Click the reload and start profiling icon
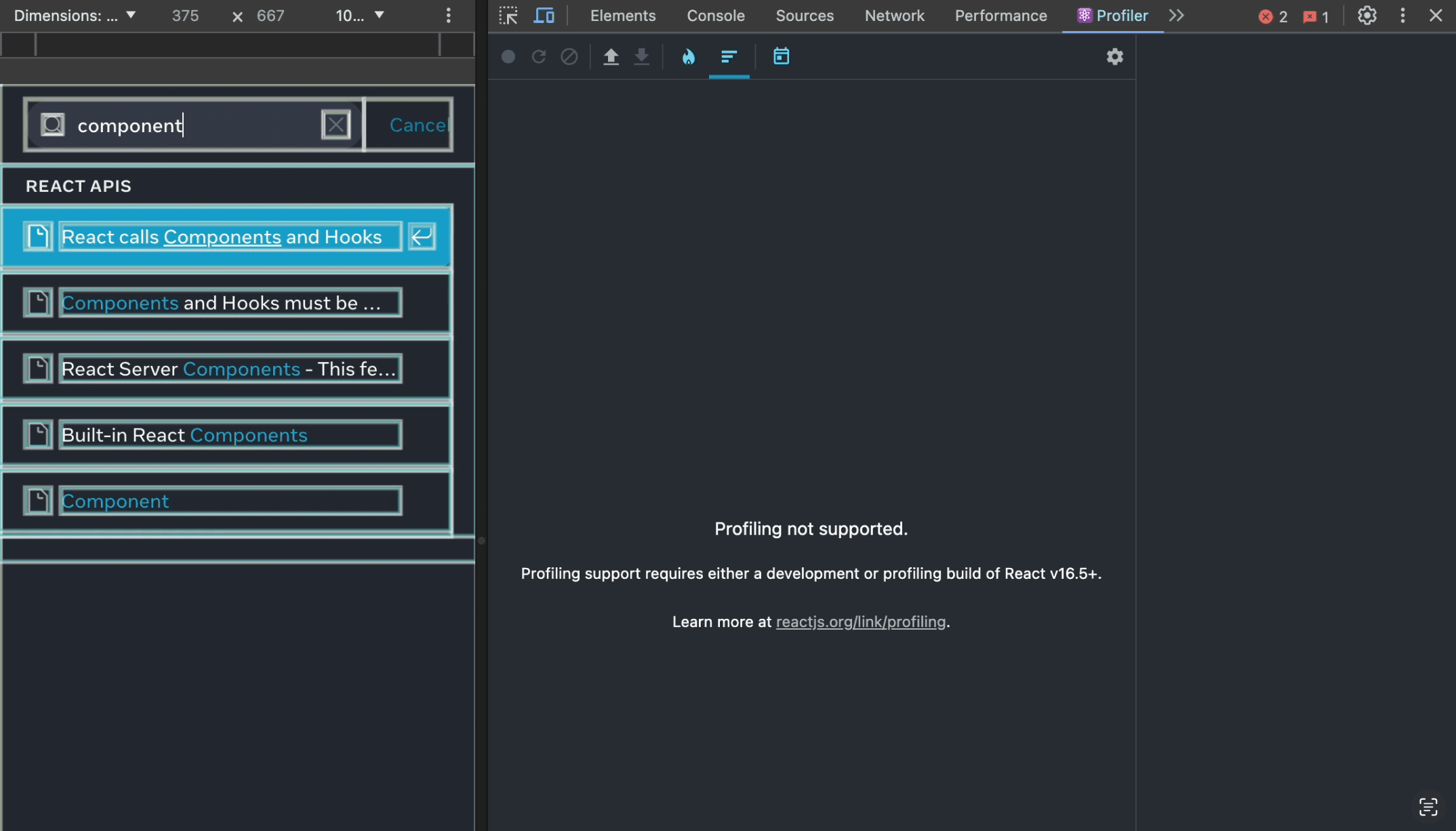Screen dimensions: 1456x831 [x=539, y=56]
